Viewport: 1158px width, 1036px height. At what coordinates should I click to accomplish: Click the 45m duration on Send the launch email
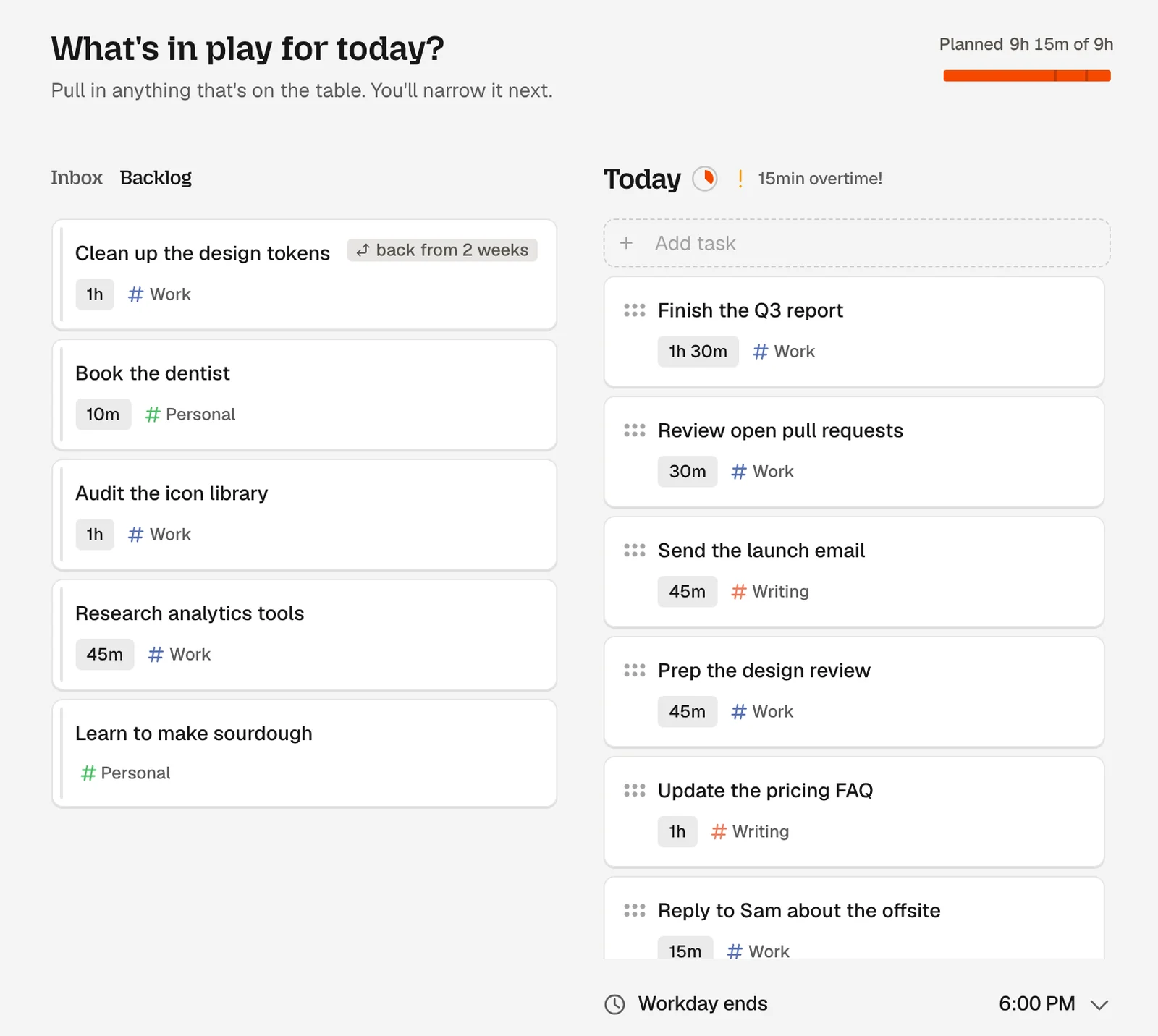tap(688, 592)
